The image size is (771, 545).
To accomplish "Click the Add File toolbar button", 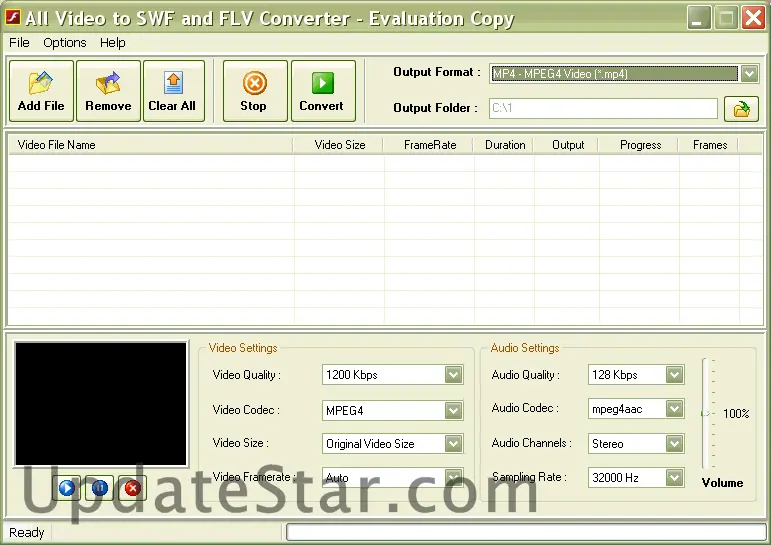I will pyautogui.click(x=41, y=91).
